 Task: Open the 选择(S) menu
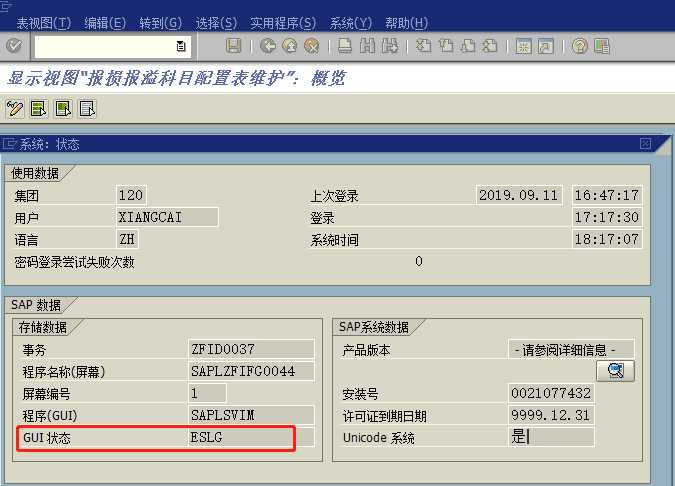coord(216,23)
